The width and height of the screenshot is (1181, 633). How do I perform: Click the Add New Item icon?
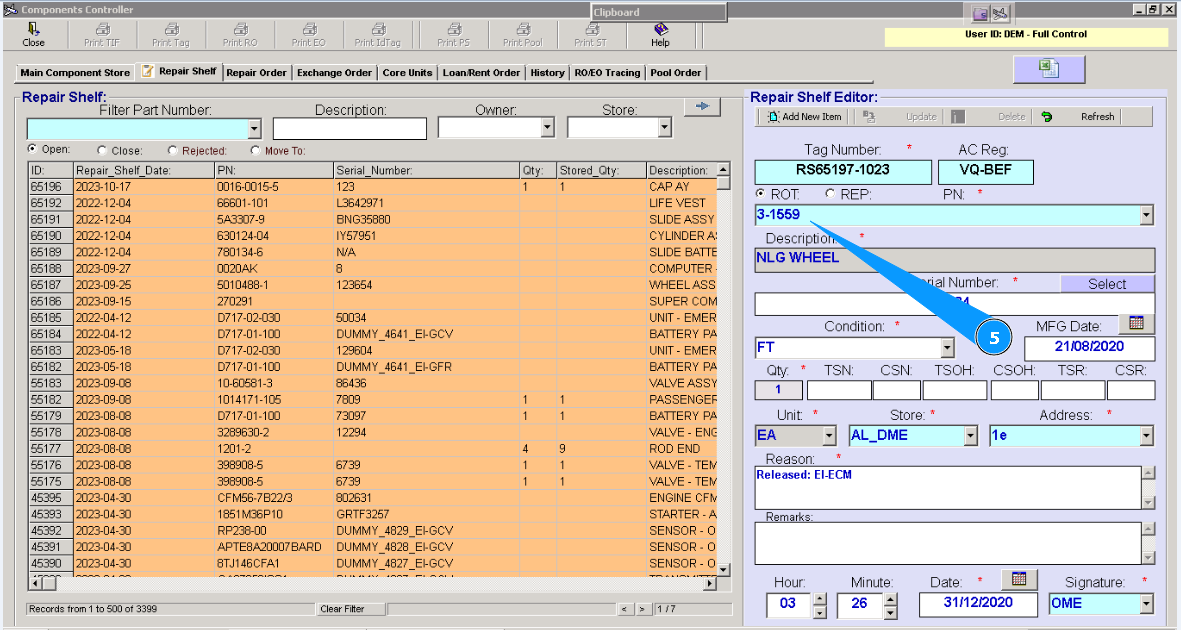[774, 117]
